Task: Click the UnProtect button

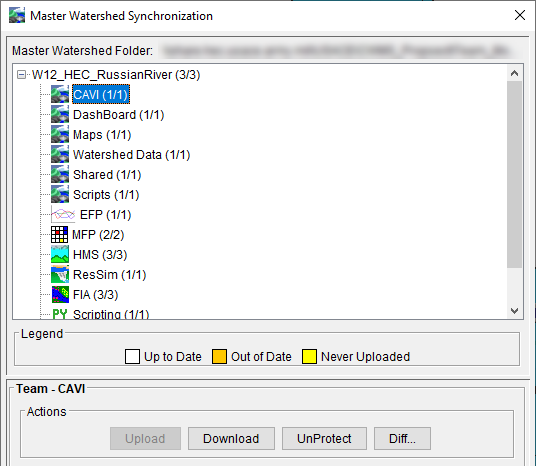Action: click(x=324, y=438)
